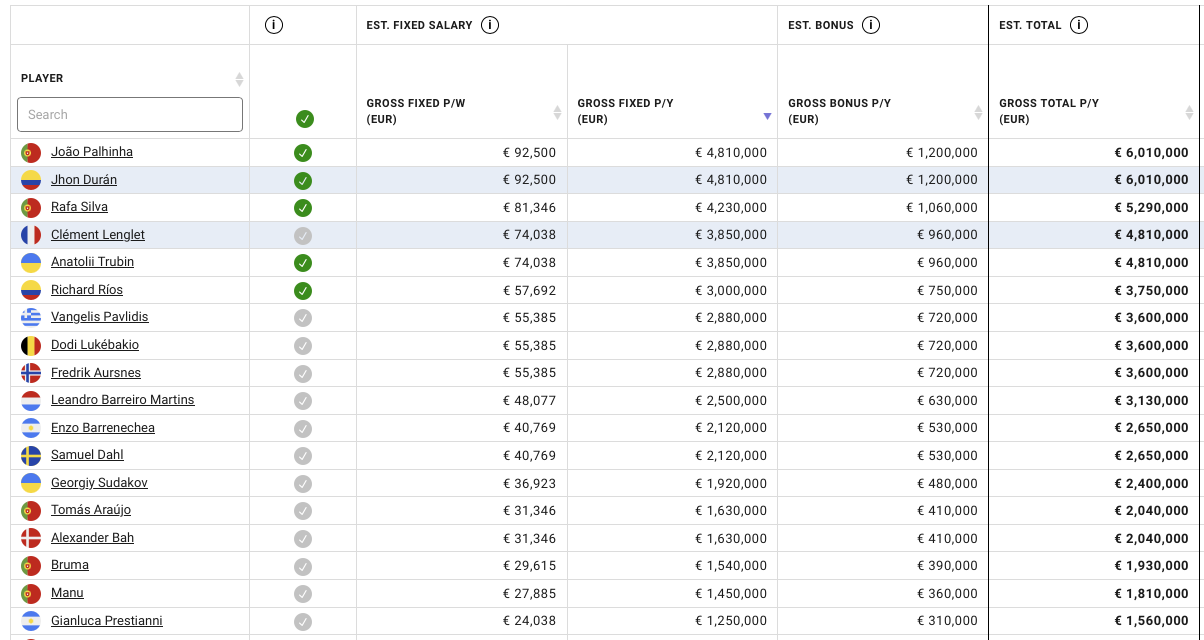Focus the player Search field
The height and width of the screenshot is (640, 1204).
click(130, 114)
